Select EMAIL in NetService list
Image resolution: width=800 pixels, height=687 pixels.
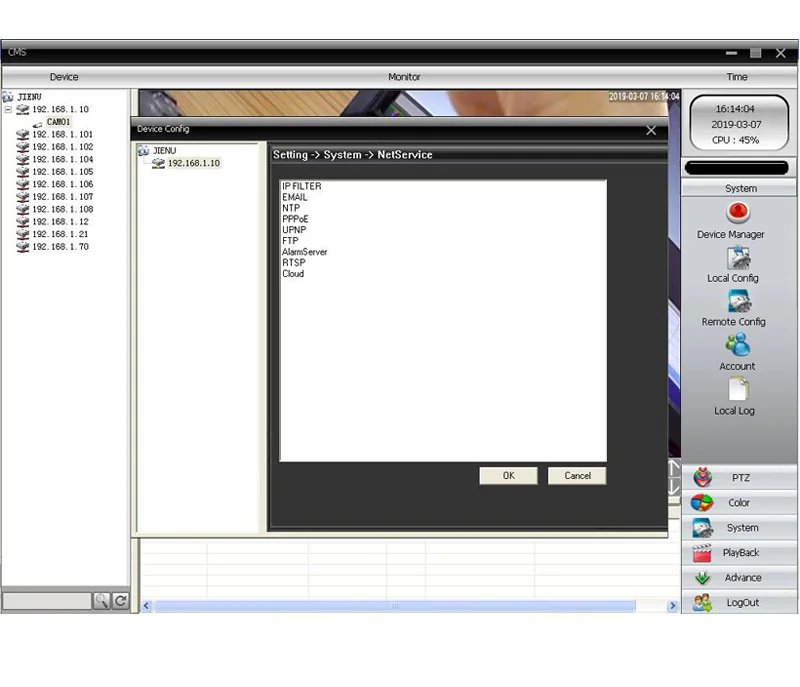tap(294, 197)
